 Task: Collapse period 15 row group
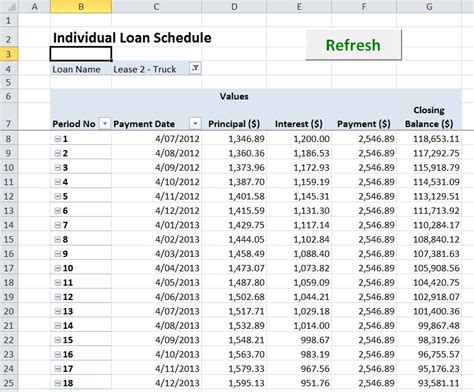[58, 340]
